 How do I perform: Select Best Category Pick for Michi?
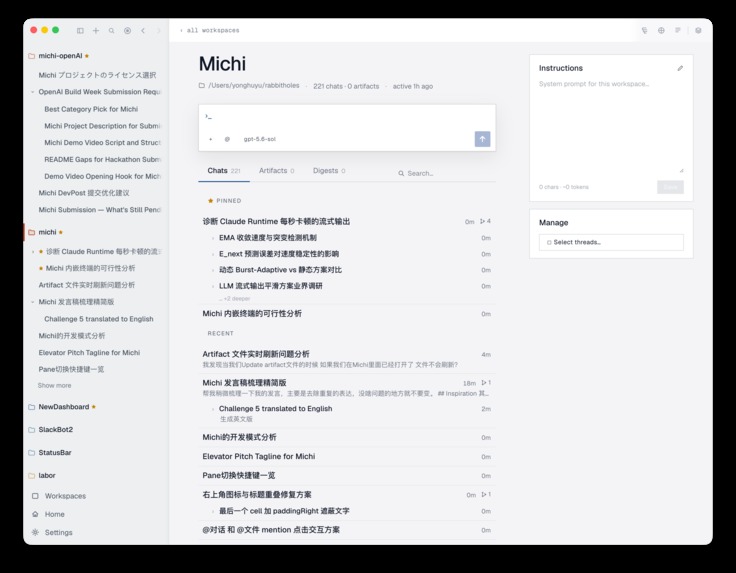pyautogui.click(x=91, y=109)
